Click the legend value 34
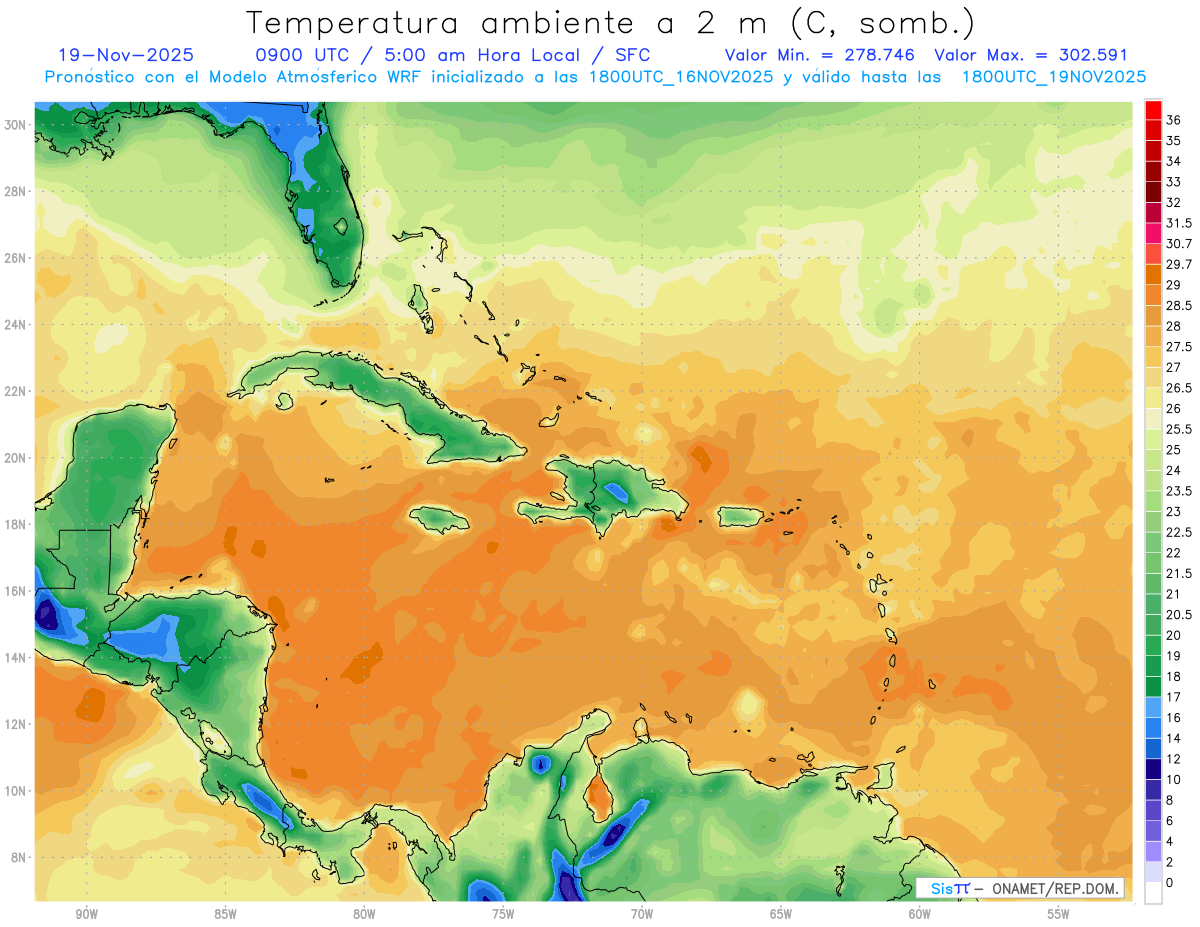 (x=1174, y=161)
